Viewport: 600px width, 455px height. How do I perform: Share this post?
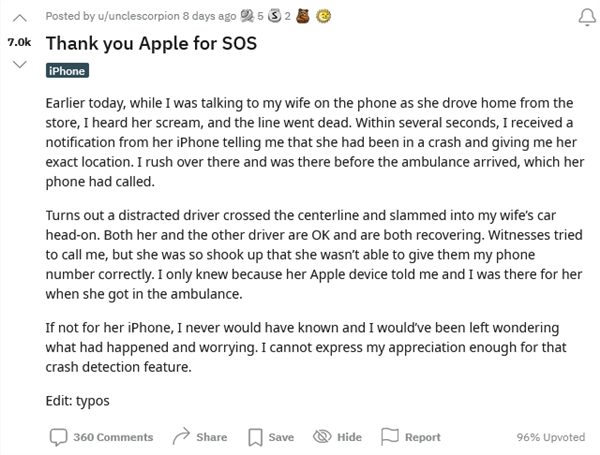pos(200,437)
